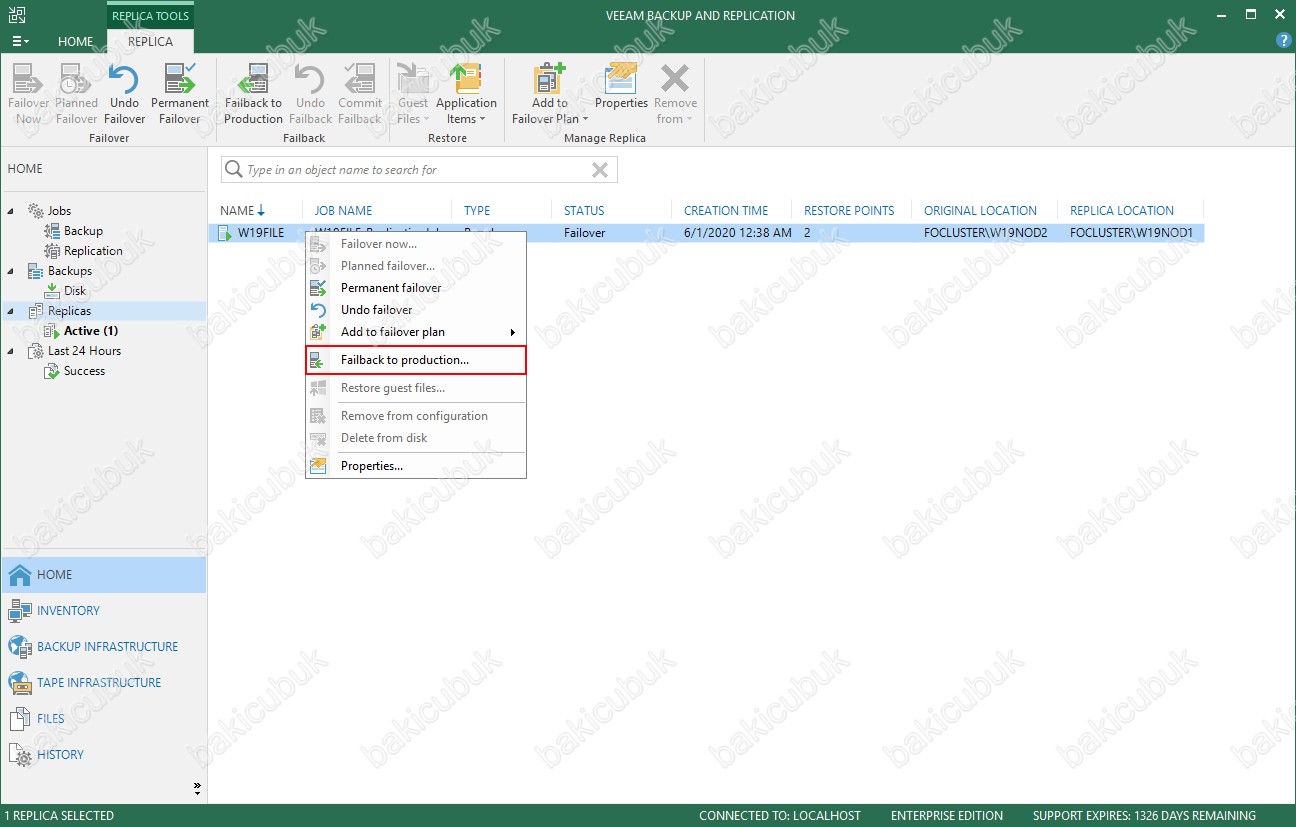The height and width of the screenshot is (827, 1296).
Task: Sort list by Status column header
Action: click(584, 211)
